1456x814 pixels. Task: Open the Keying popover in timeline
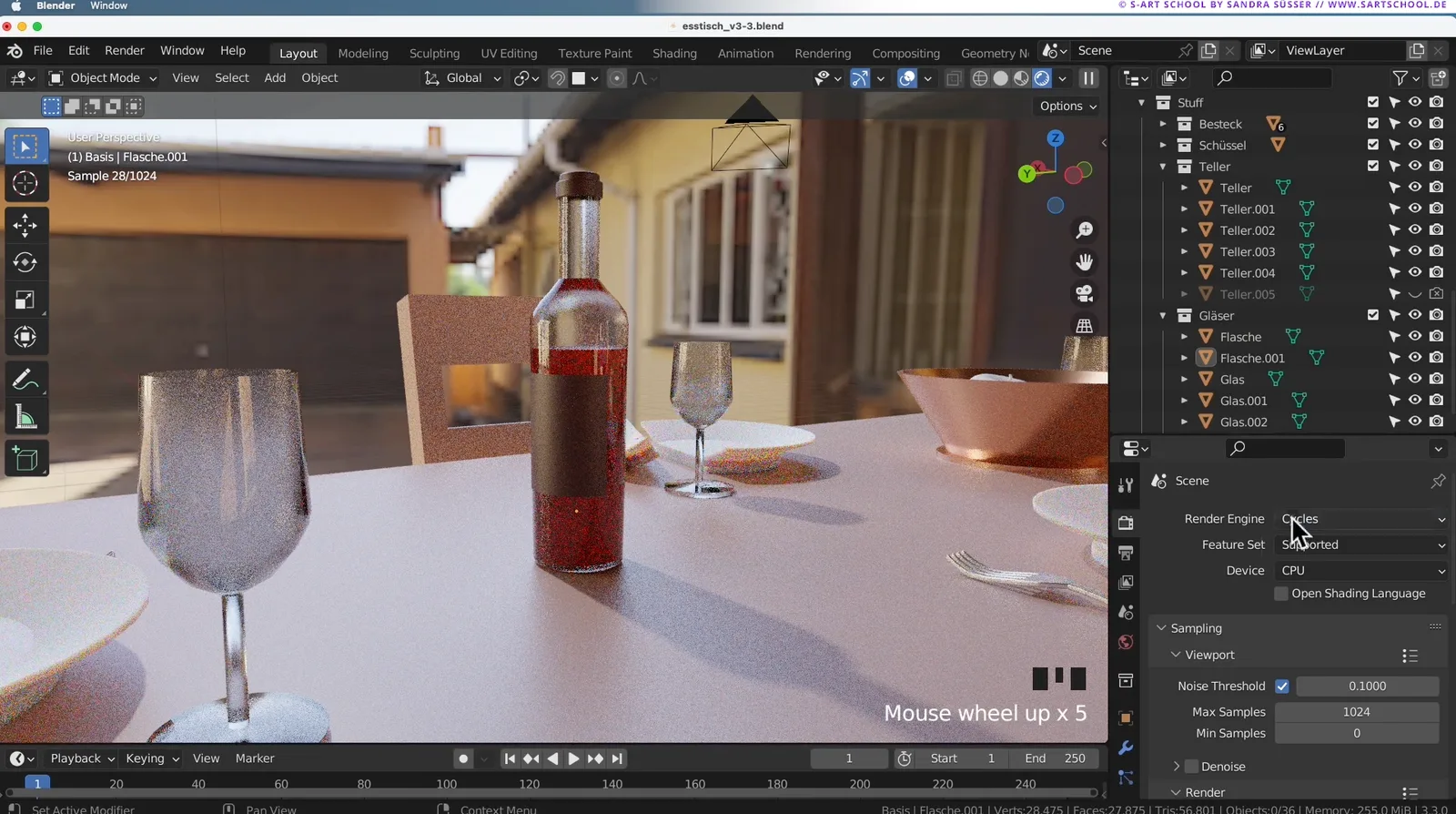click(152, 758)
